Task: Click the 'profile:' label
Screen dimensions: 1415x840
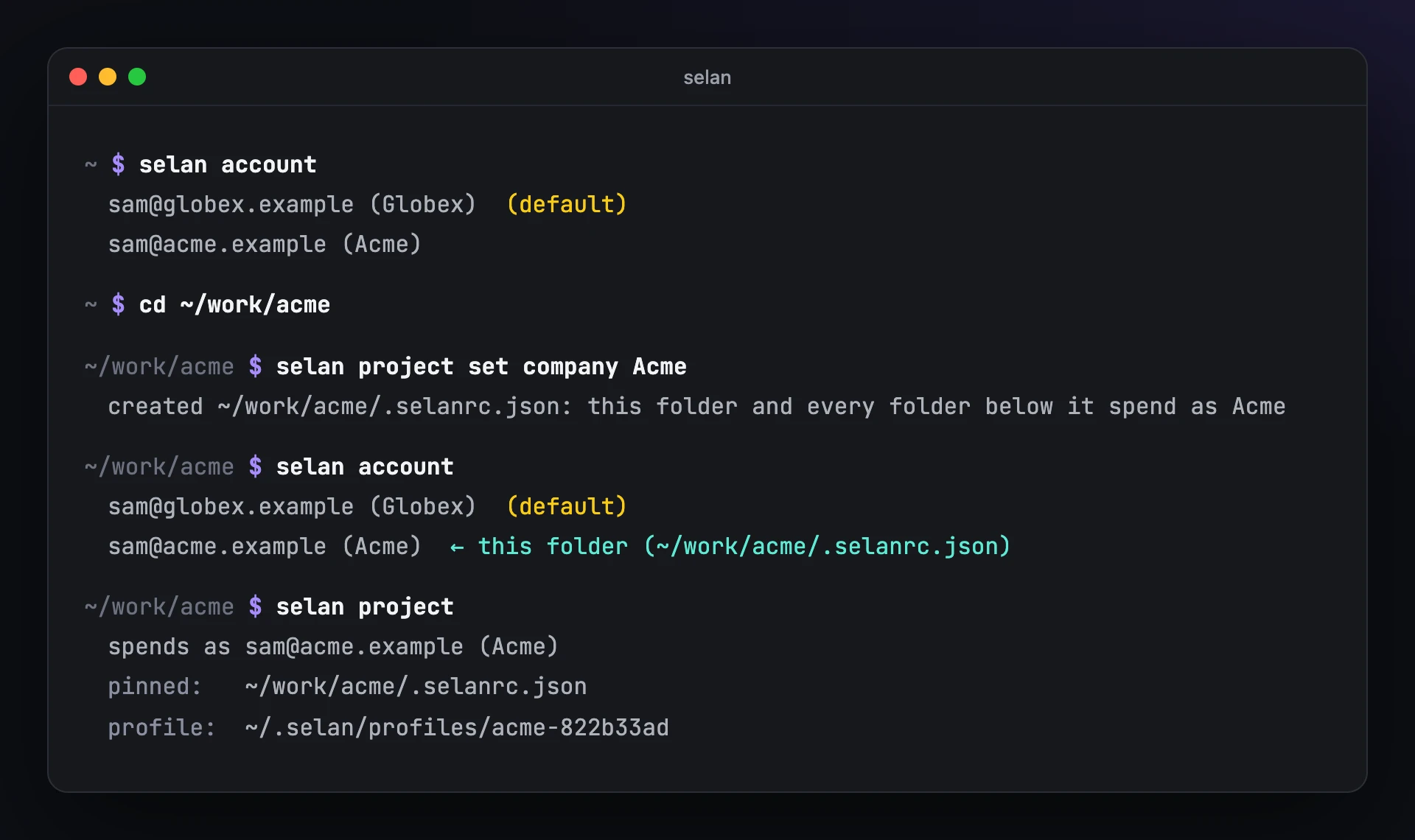Action: pyautogui.click(x=161, y=727)
